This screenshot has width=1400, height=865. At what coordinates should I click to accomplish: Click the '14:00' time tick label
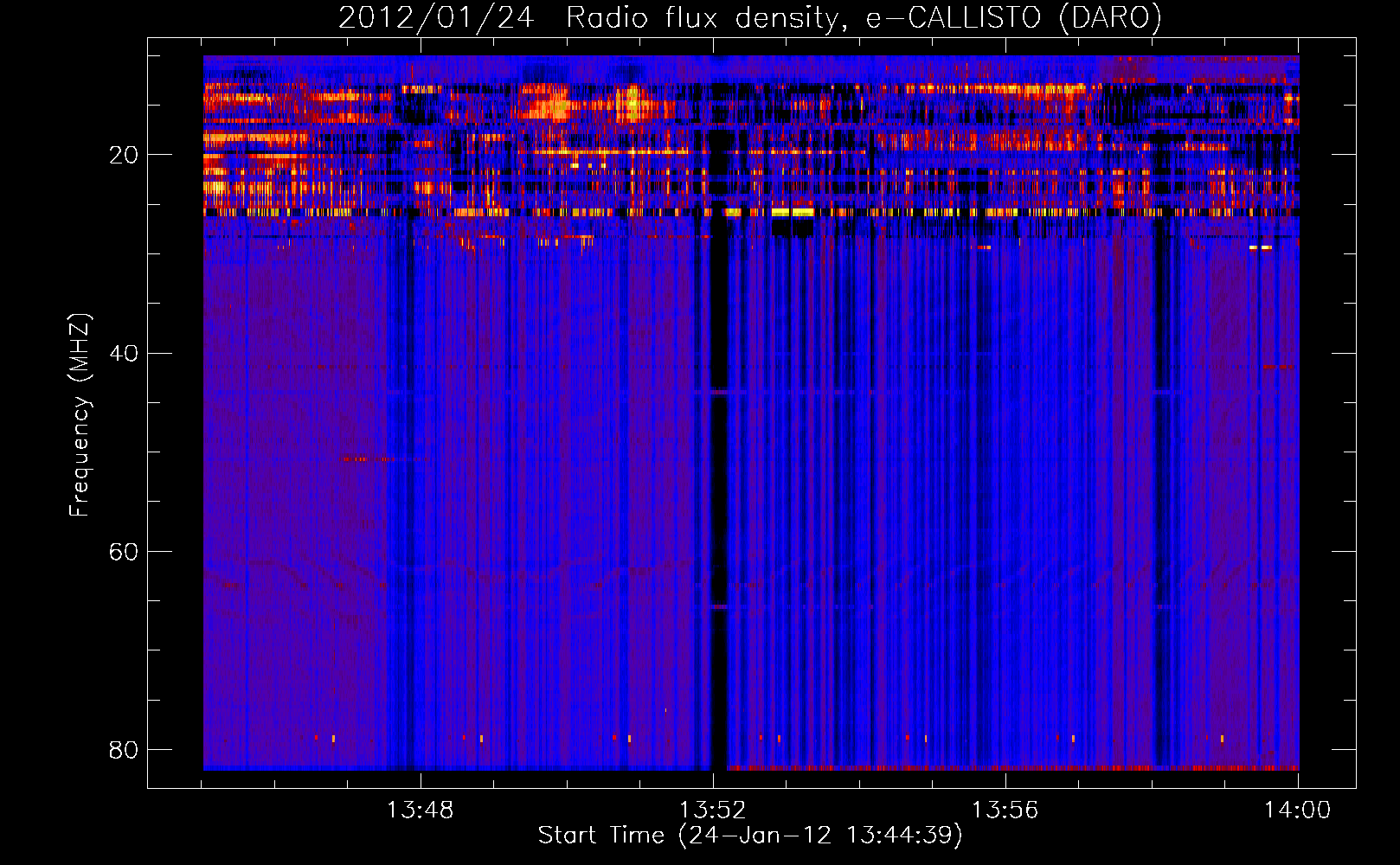[1297, 810]
